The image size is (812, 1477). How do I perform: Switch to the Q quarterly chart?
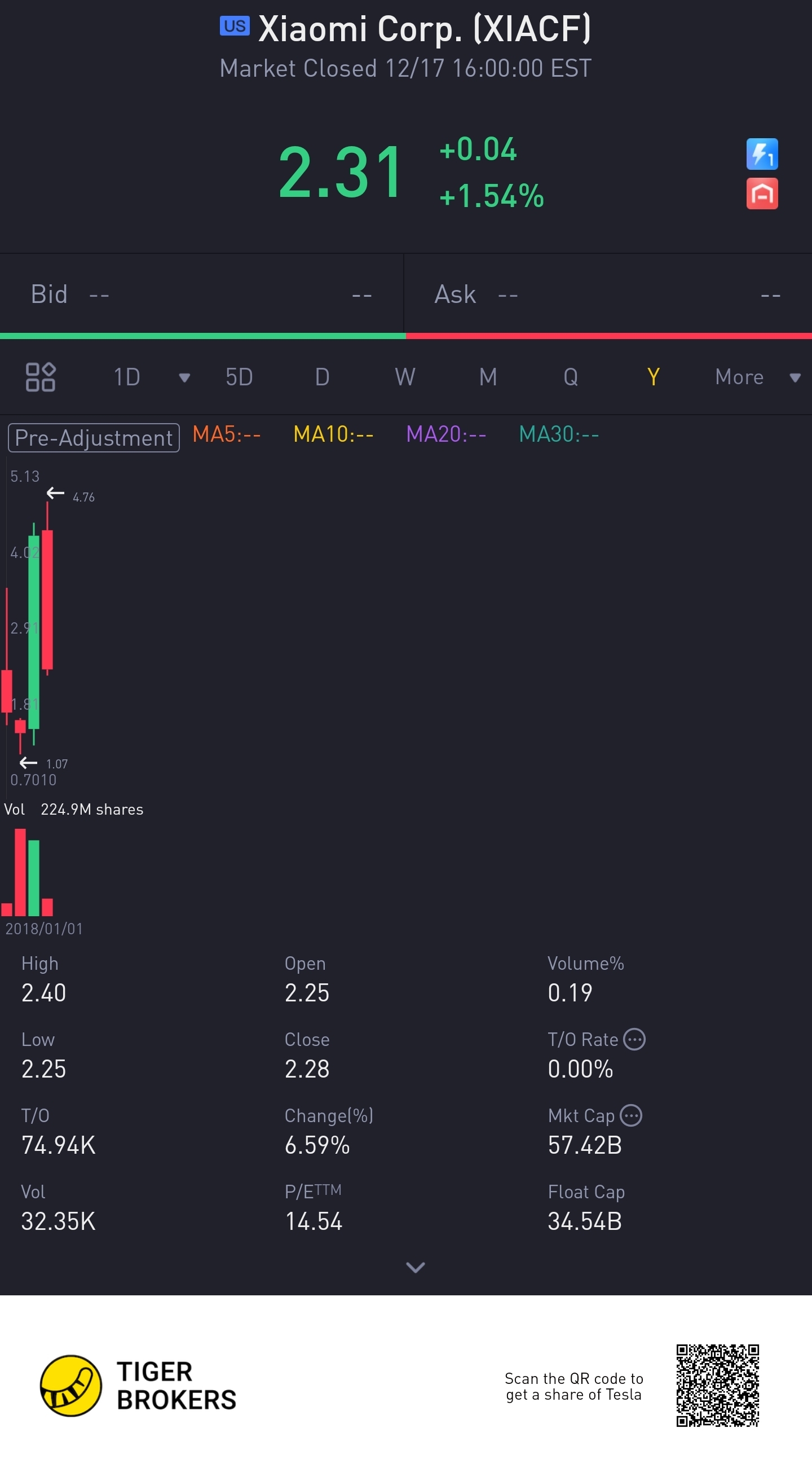[x=570, y=377]
